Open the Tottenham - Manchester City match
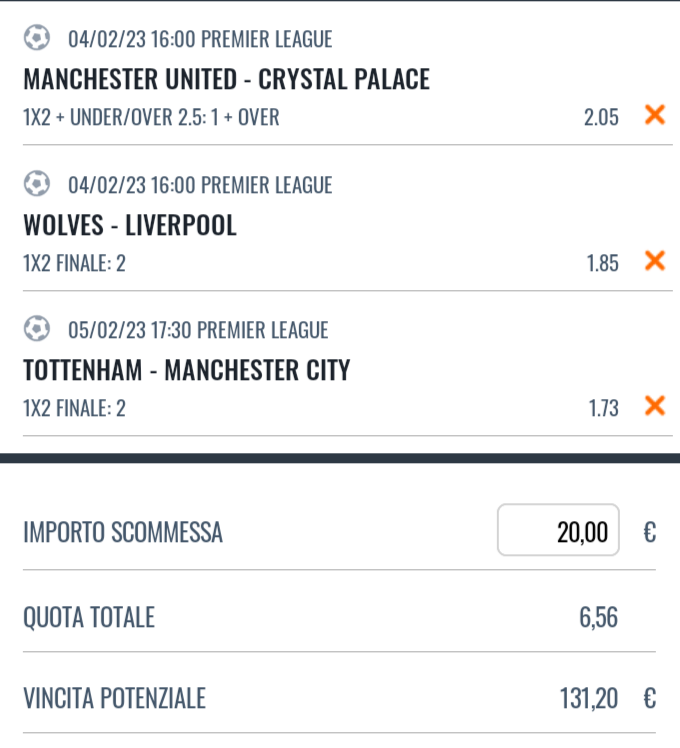680x748 pixels. (x=186, y=371)
